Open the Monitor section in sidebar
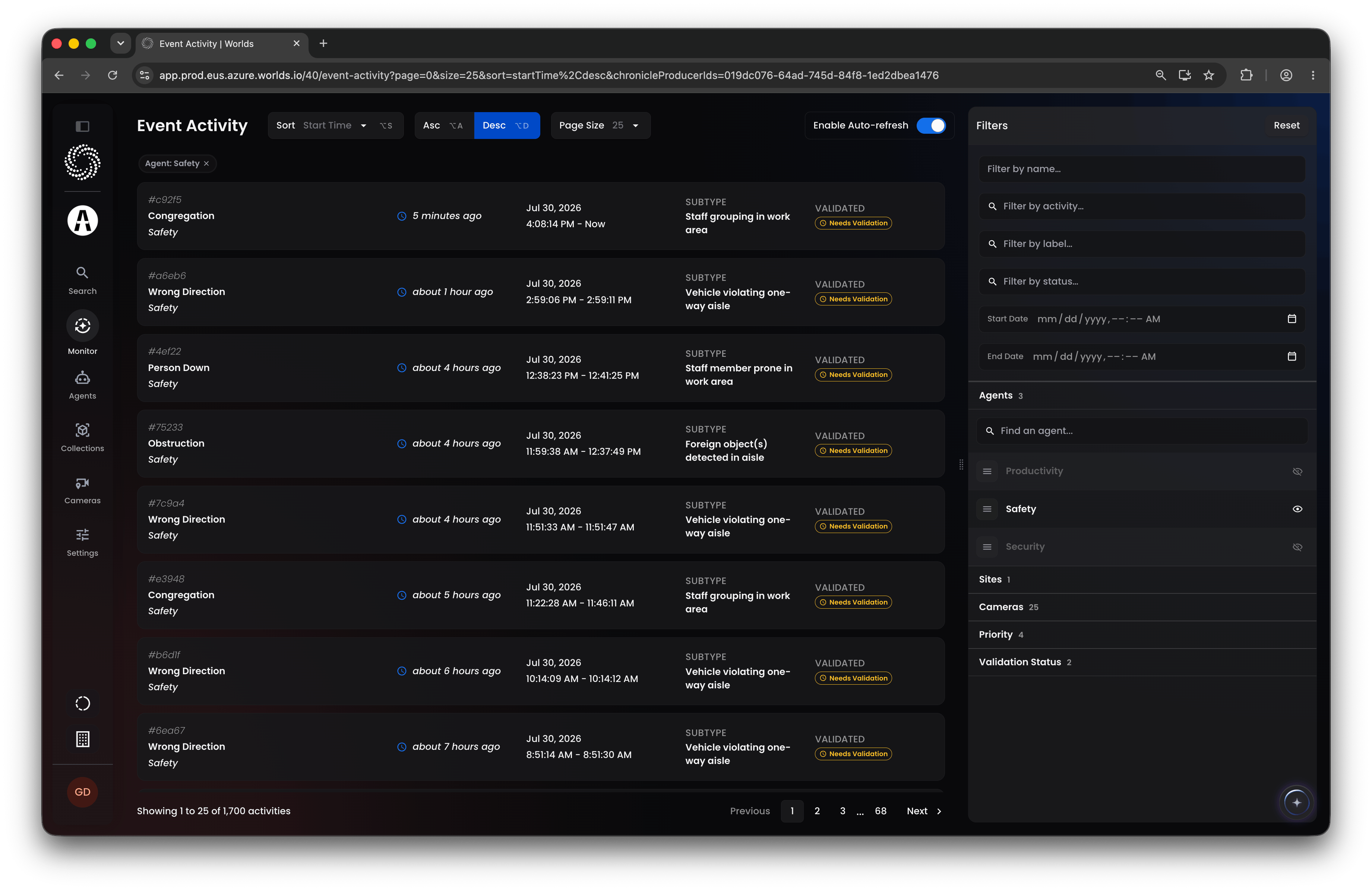The height and width of the screenshot is (891, 1372). pyautogui.click(x=82, y=334)
